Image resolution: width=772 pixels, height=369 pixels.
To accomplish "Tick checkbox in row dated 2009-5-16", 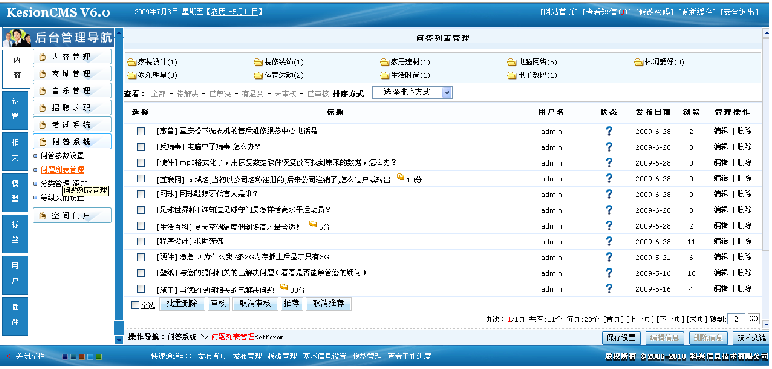I will point(141,289).
